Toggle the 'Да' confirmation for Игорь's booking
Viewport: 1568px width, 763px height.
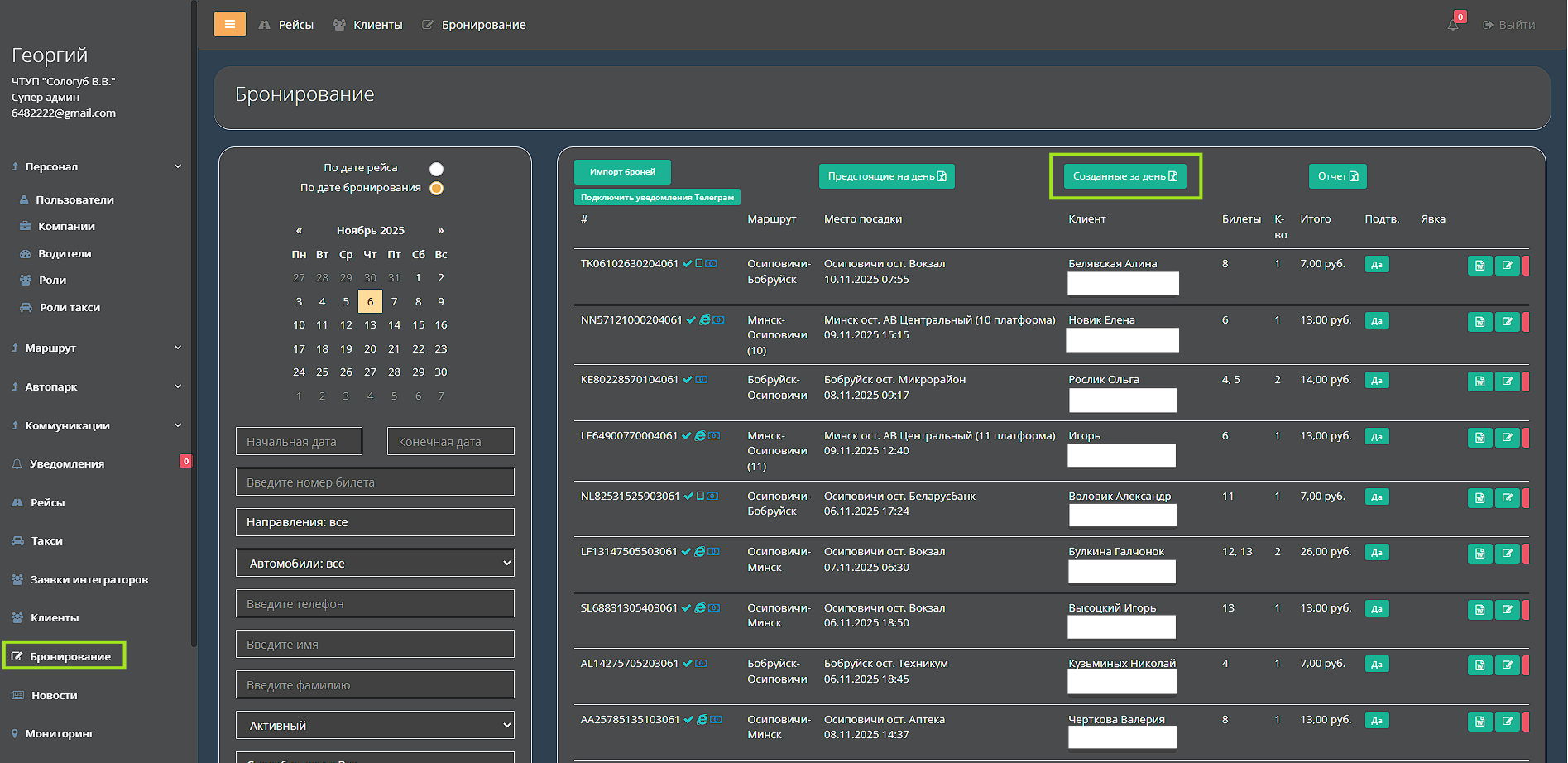pyautogui.click(x=1376, y=437)
